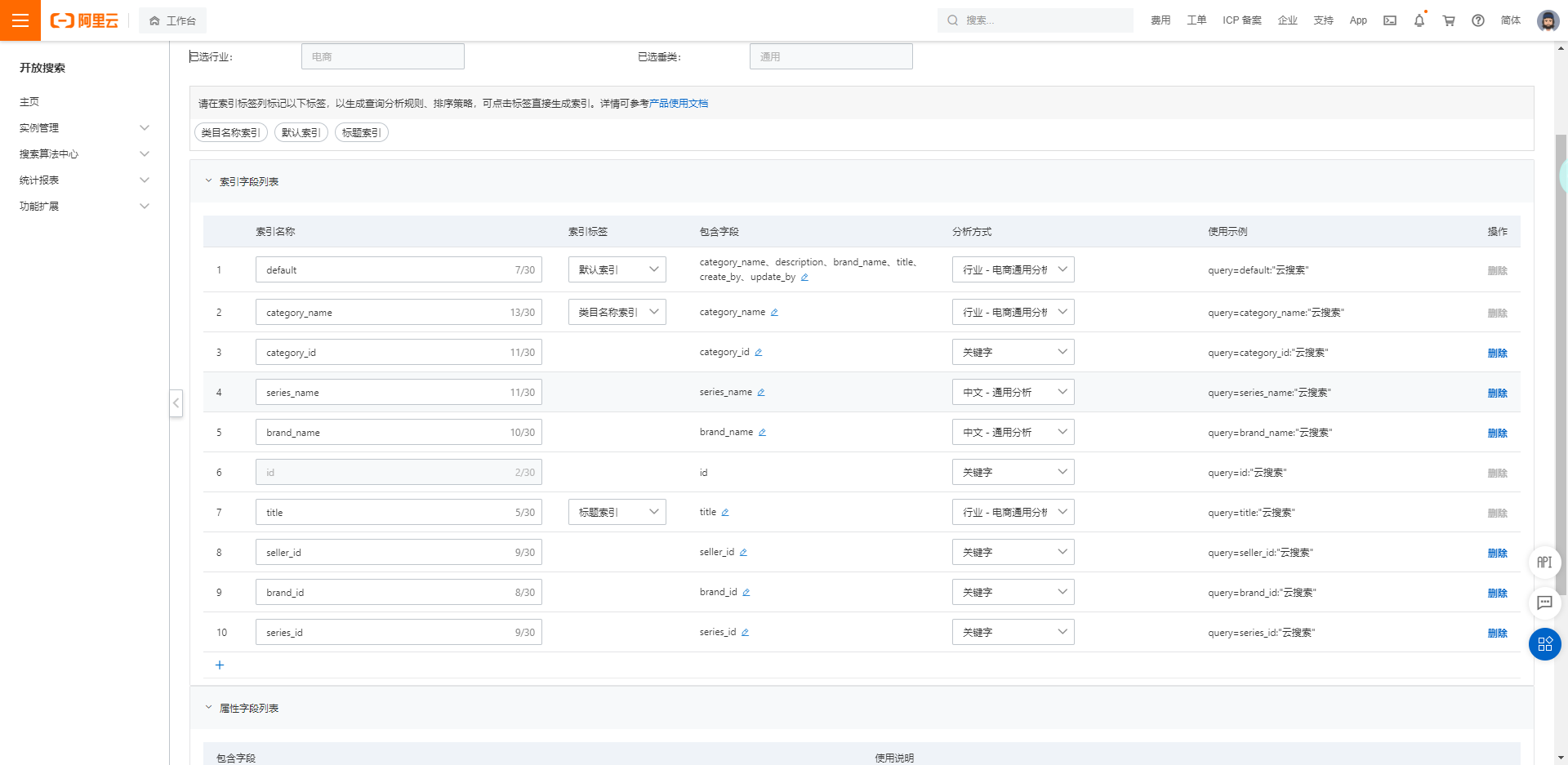Open index tag dropdown for title row

click(x=617, y=513)
